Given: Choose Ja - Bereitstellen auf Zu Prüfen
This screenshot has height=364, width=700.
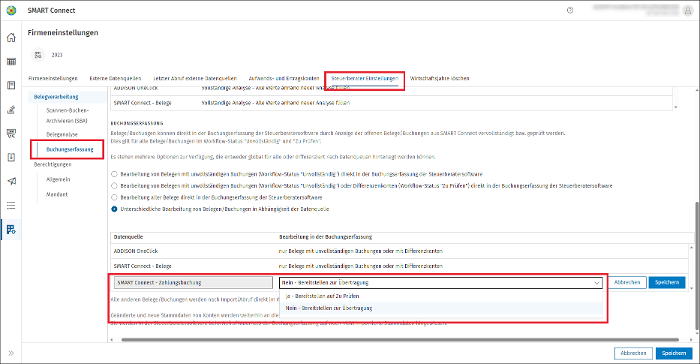Looking at the screenshot, I should (441, 296).
